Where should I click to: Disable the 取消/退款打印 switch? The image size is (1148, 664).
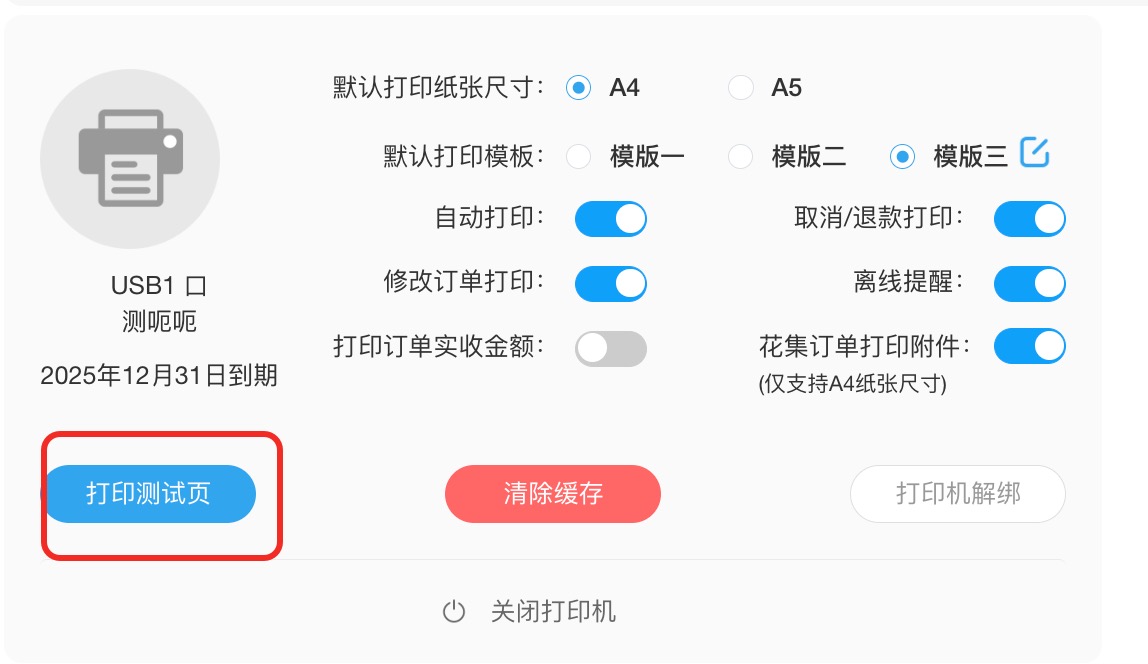[1029, 219]
